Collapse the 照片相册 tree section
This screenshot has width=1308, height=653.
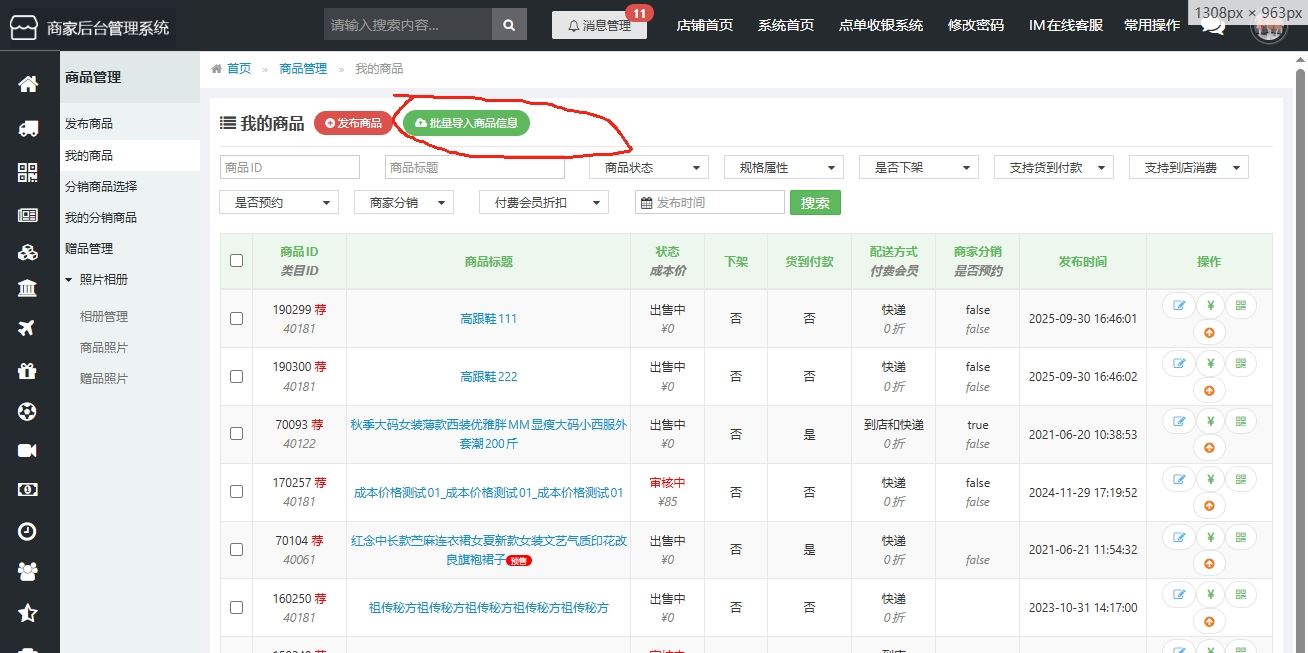(69, 280)
